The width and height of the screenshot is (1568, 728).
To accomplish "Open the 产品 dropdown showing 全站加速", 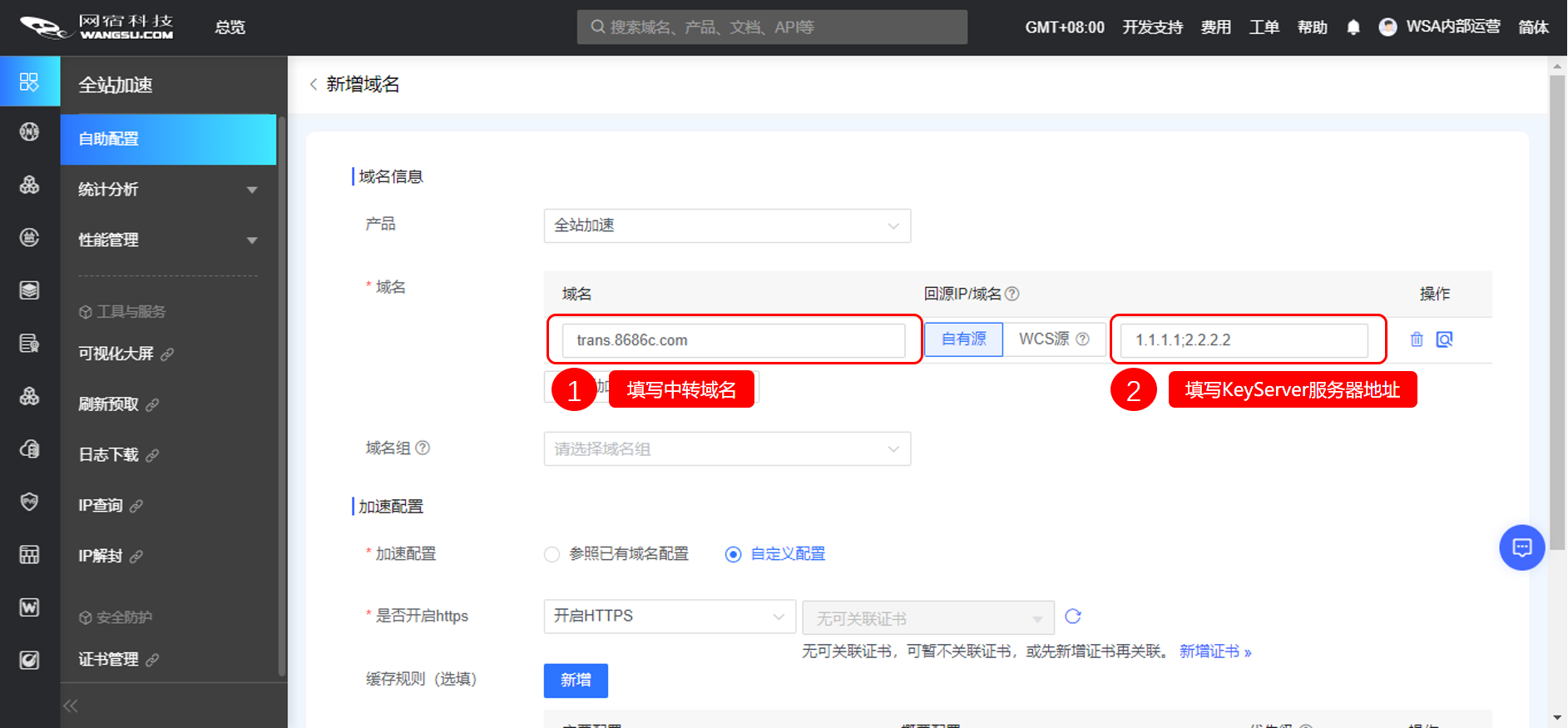I will [727, 225].
